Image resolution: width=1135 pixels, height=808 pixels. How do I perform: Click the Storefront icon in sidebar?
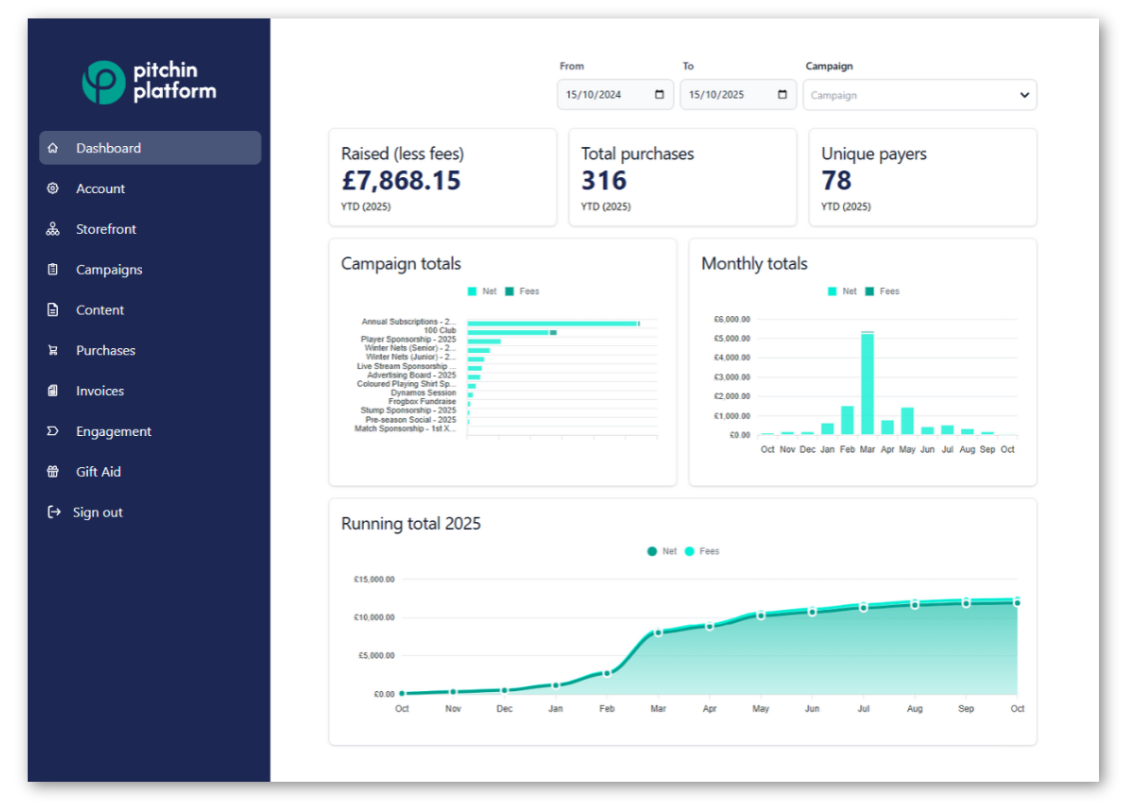click(53, 229)
